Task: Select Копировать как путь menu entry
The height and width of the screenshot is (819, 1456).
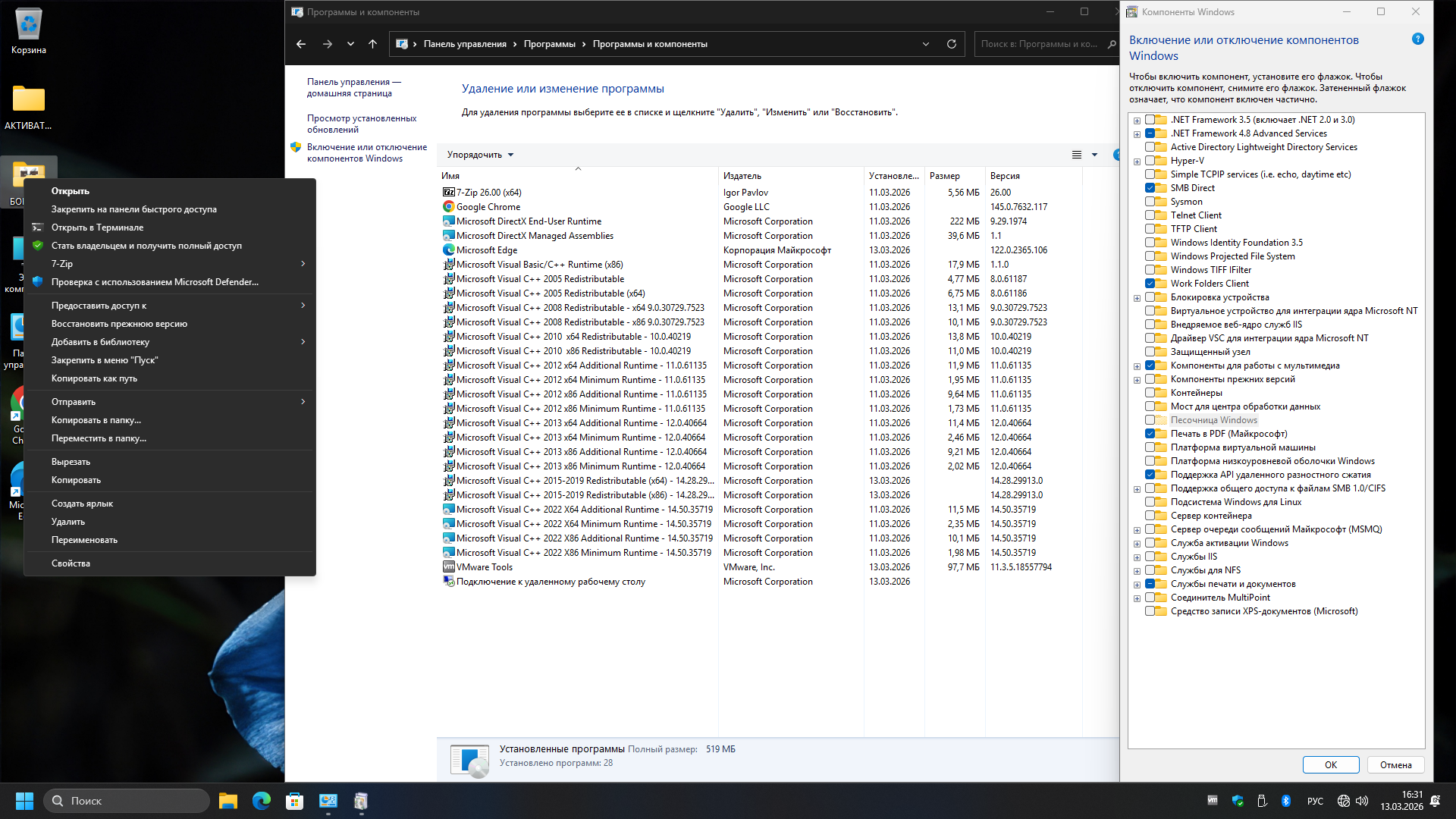Action: pos(94,378)
